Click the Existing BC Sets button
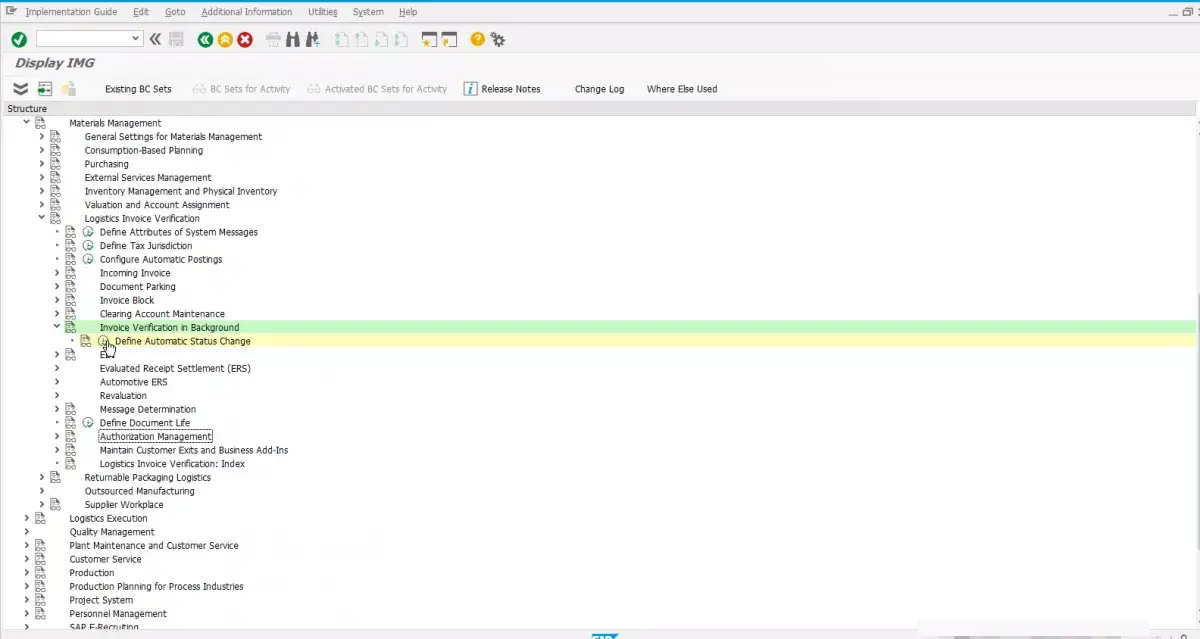The width and height of the screenshot is (1200, 639). pos(138,89)
